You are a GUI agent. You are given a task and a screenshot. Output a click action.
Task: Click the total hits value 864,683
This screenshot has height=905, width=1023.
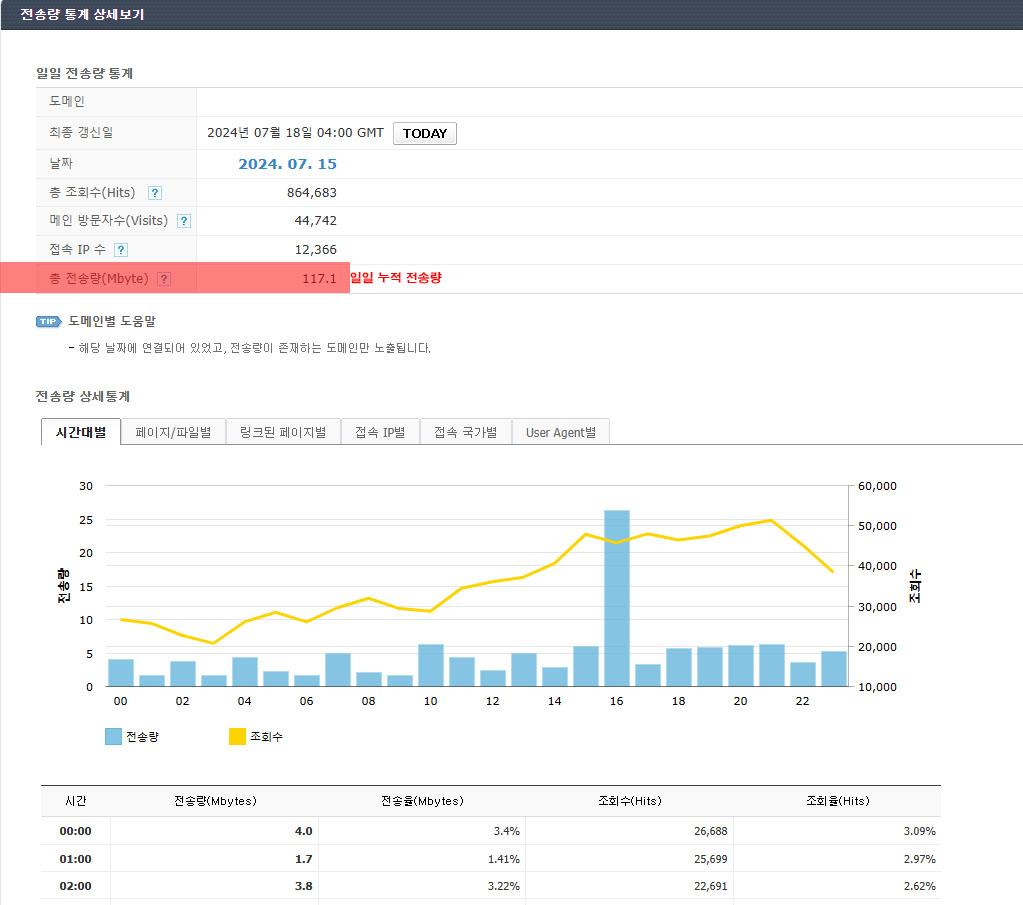tap(312, 192)
